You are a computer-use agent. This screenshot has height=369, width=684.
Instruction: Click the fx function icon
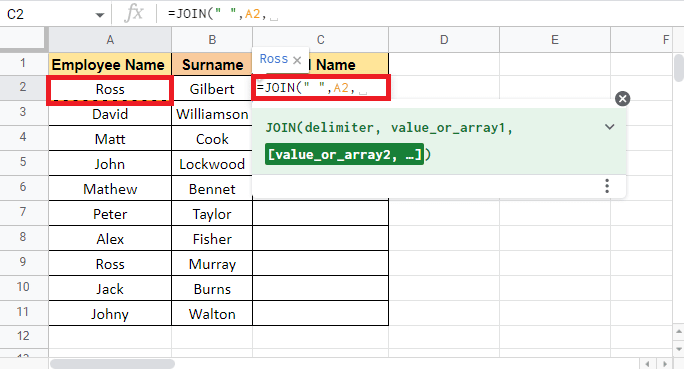pyautogui.click(x=133, y=14)
